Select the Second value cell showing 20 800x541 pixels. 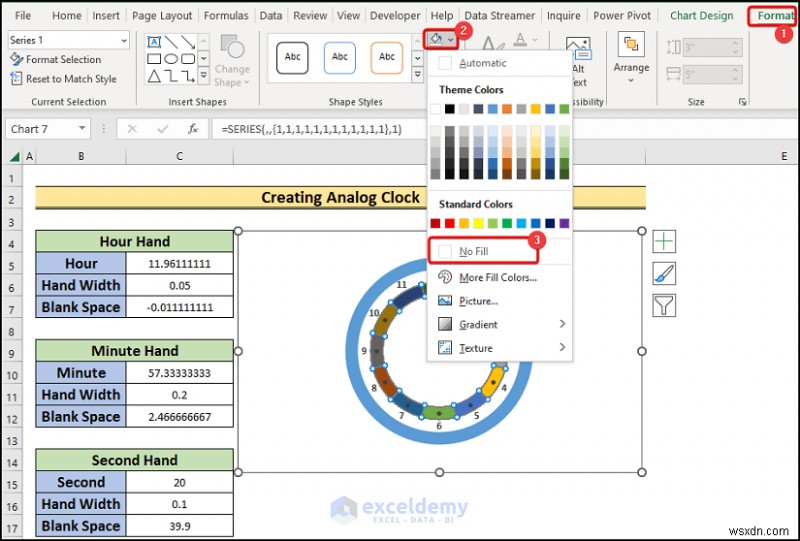[179, 482]
